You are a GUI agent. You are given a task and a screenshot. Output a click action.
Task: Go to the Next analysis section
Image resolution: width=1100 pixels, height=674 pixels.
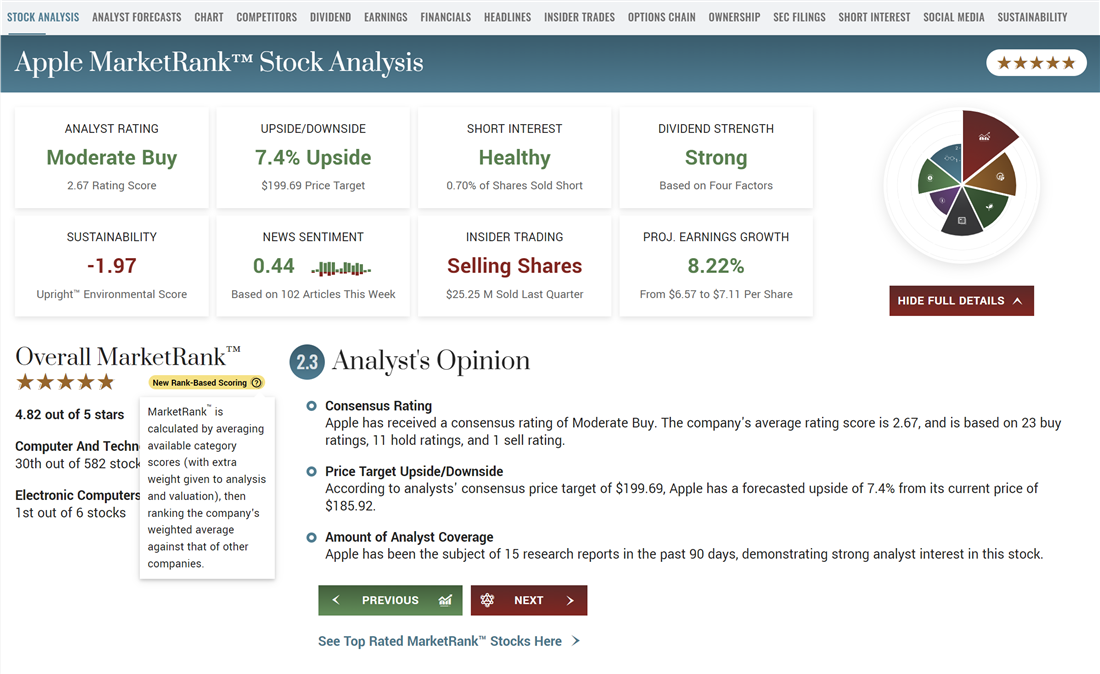529,600
